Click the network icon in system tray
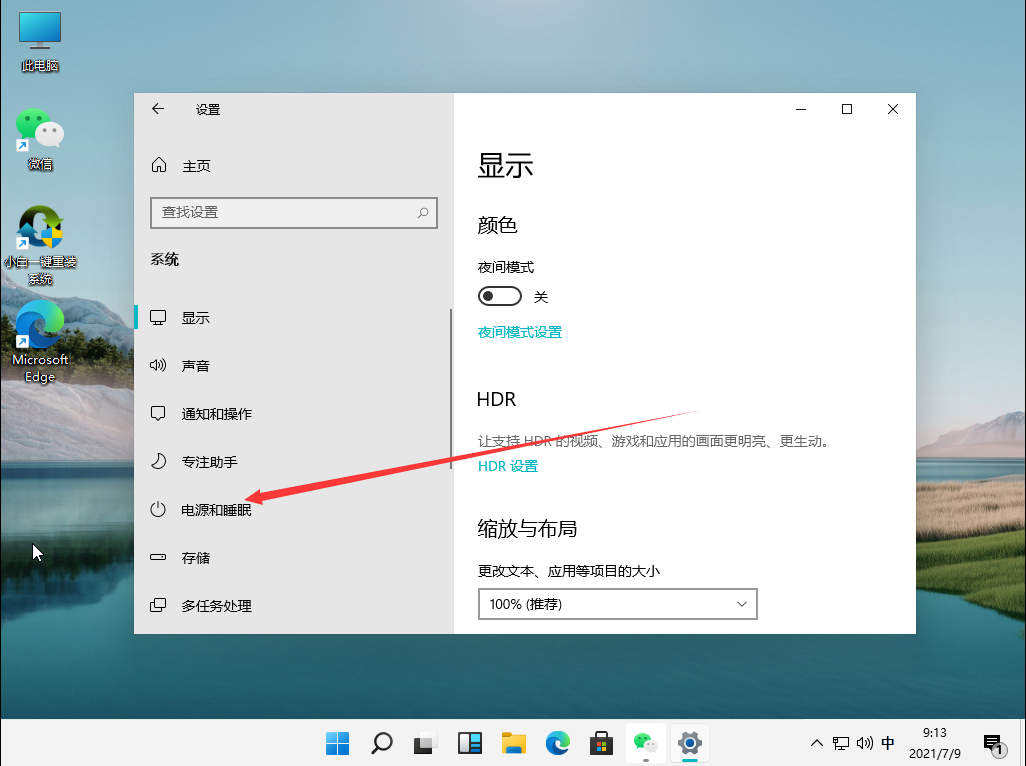Image resolution: width=1026 pixels, height=766 pixels. pyautogui.click(x=841, y=743)
